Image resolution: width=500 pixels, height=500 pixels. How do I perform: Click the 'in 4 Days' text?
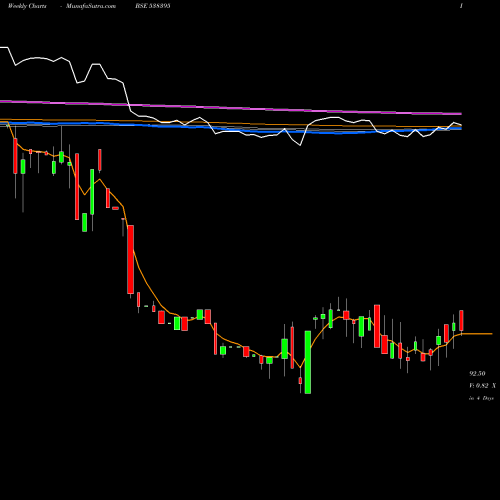[x=481, y=398]
